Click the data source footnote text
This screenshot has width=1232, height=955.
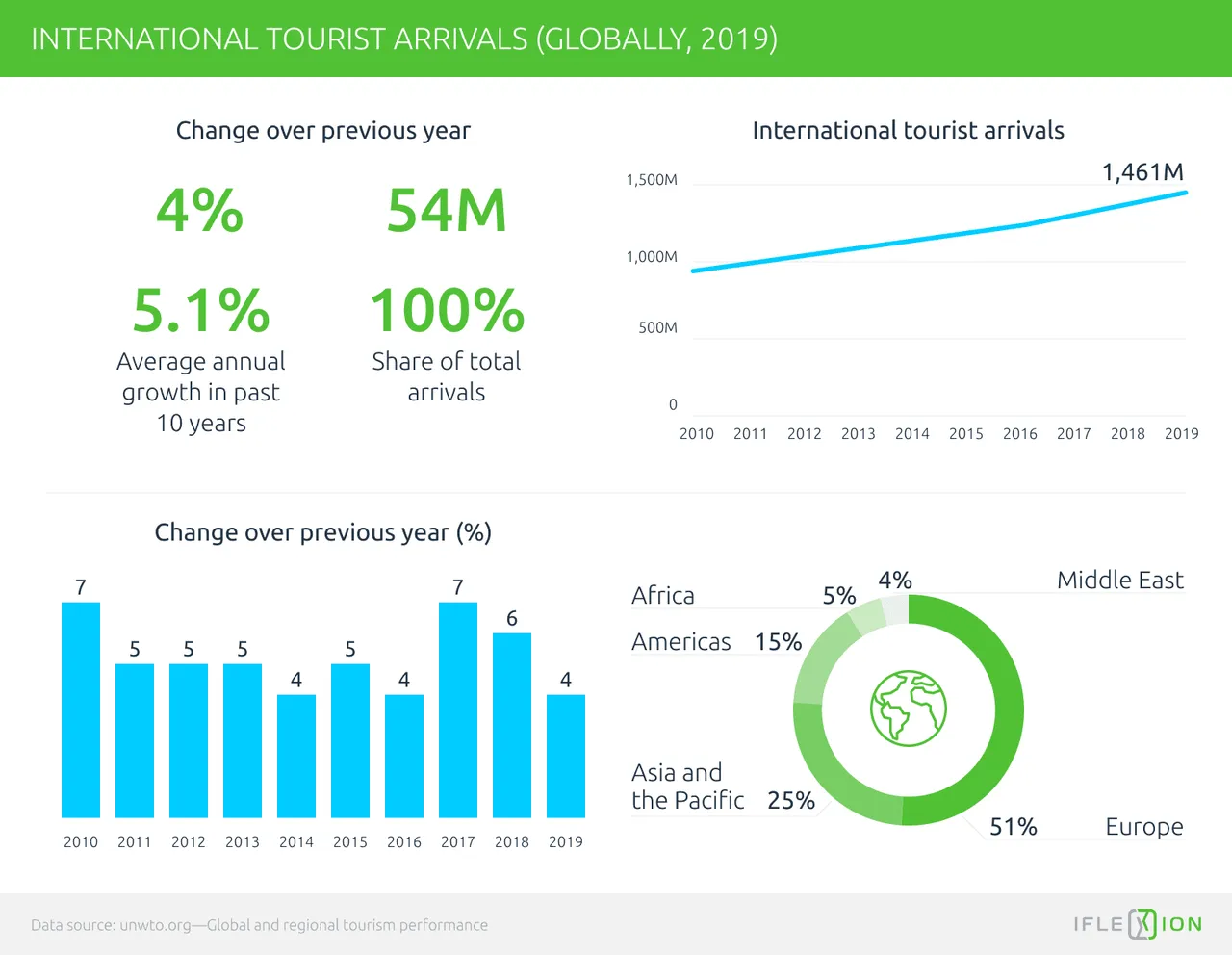[x=259, y=925]
